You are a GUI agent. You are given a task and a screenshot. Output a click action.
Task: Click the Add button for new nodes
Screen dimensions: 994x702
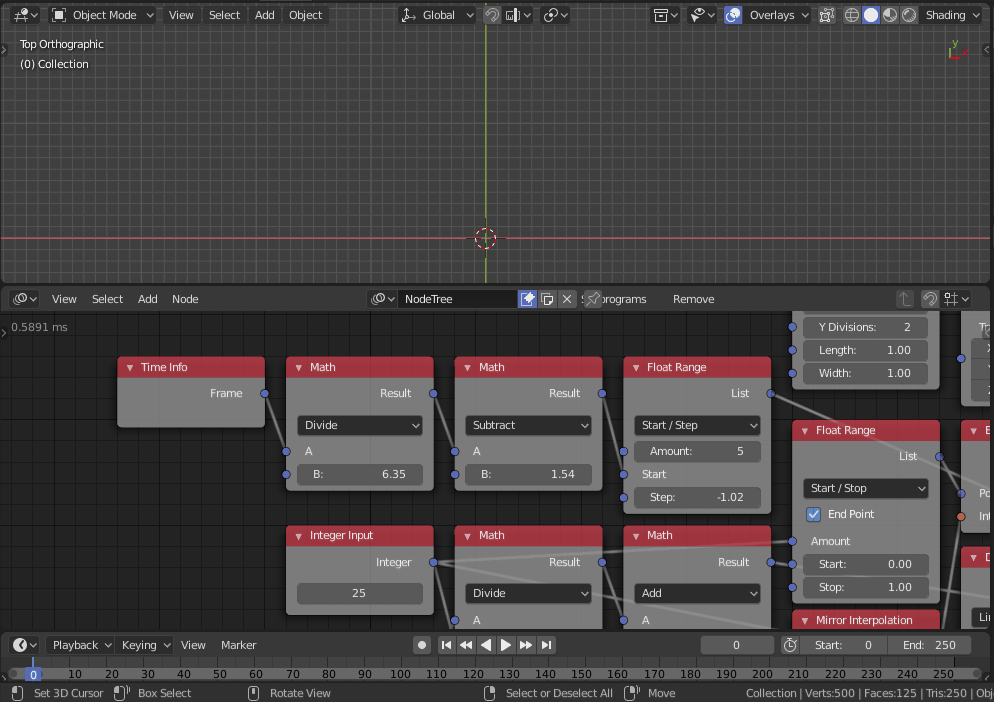[x=147, y=298]
